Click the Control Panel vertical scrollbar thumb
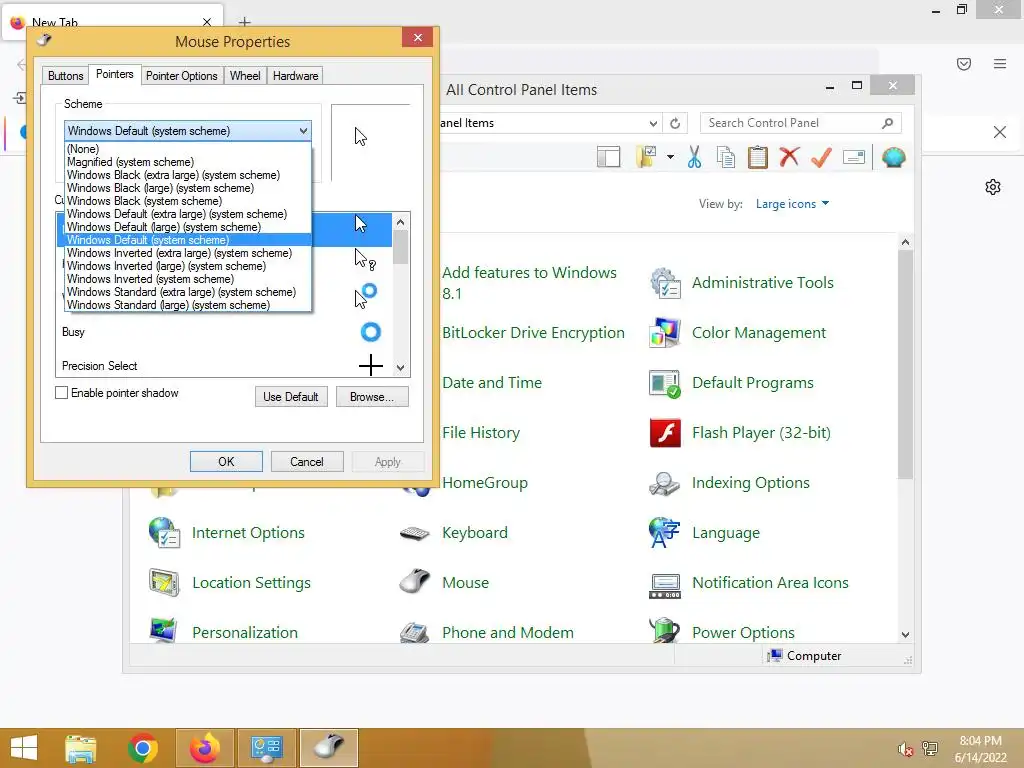Viewport: 1024px width, 768px height. point(905,364)
